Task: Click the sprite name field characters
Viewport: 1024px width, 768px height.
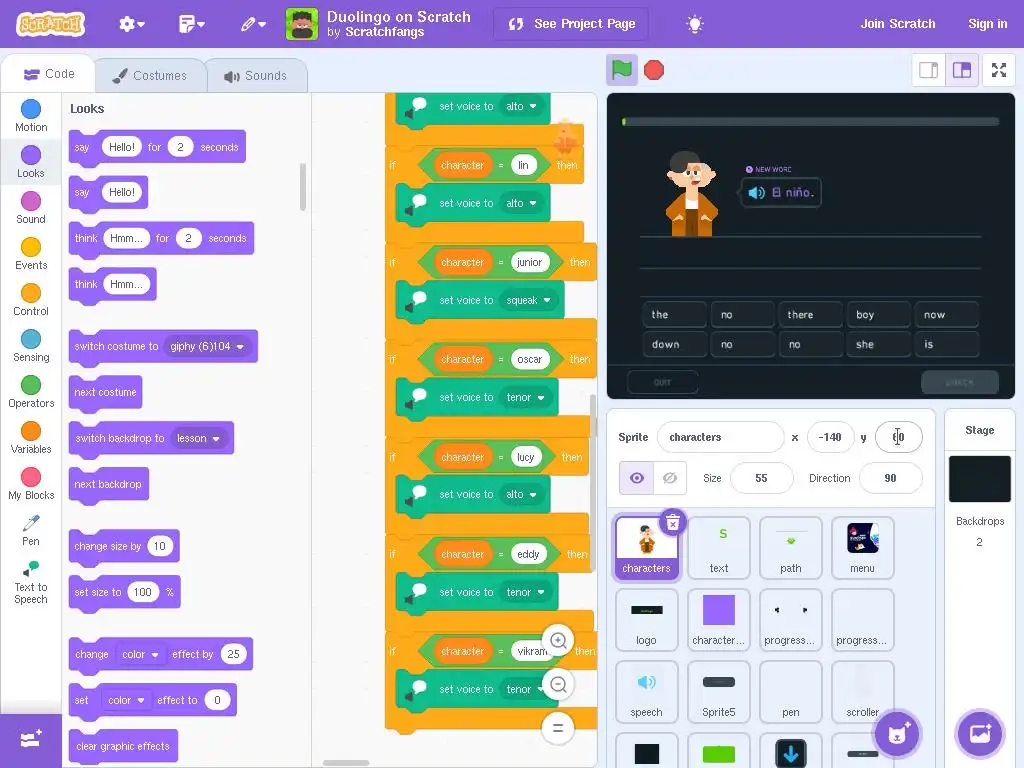Action: tap(720, 437)
